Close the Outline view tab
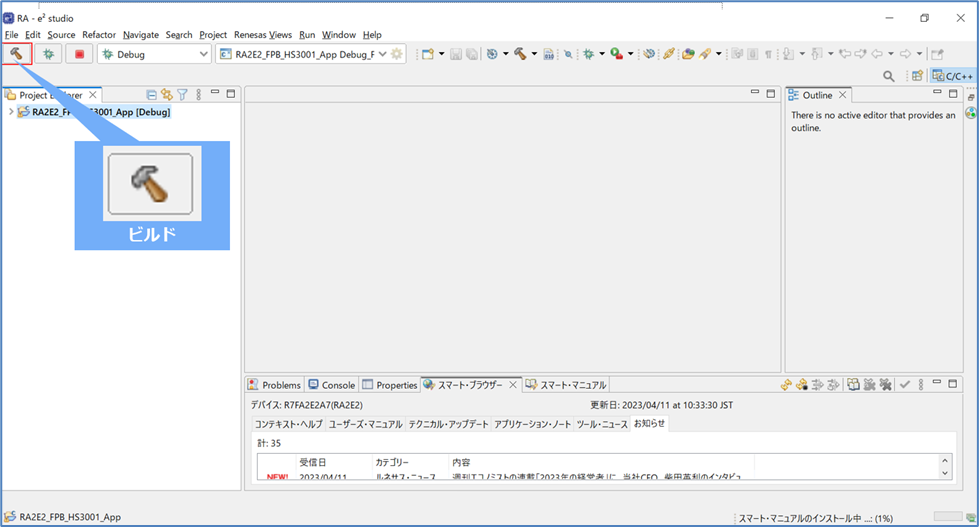 [842, 95]
